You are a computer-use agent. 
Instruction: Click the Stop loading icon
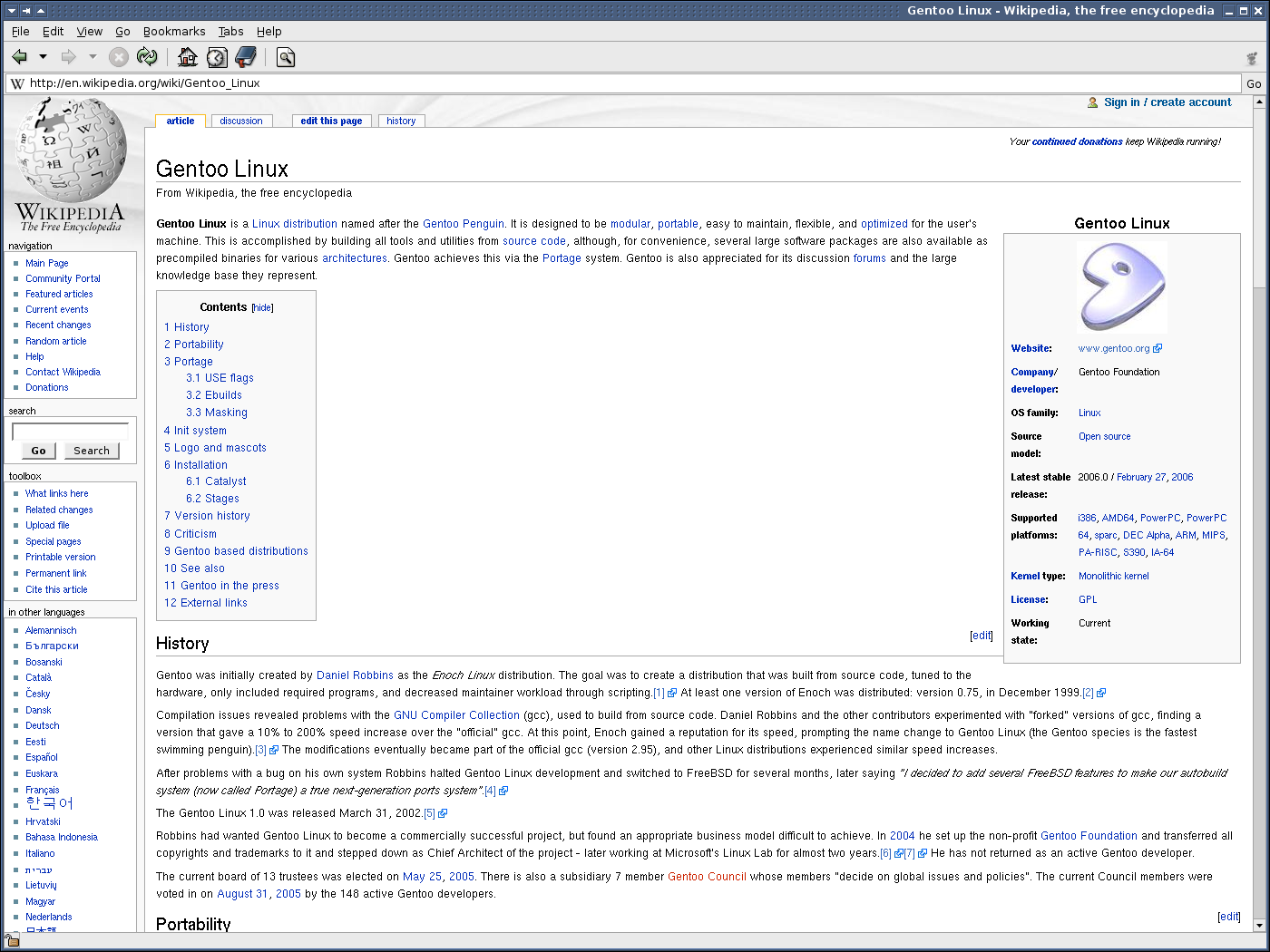pyautogui.click(x=119, y=57)
